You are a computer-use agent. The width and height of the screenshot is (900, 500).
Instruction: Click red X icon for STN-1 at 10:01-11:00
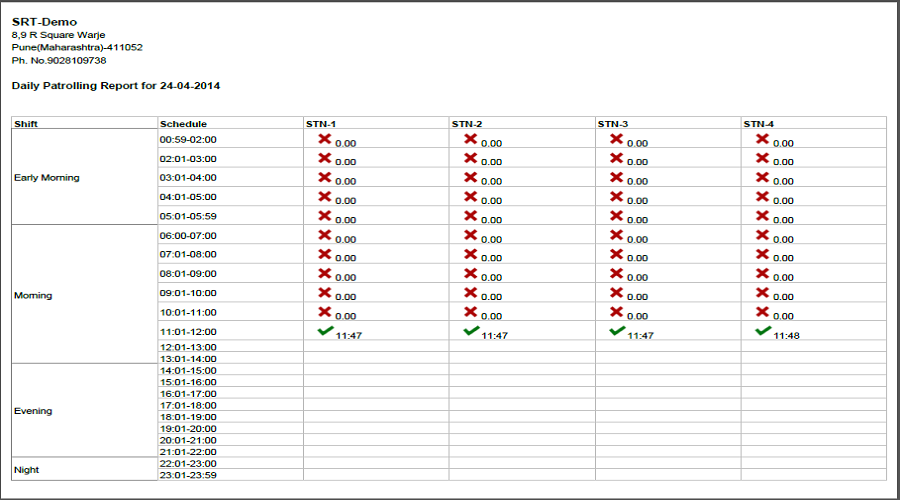(324, 311)
